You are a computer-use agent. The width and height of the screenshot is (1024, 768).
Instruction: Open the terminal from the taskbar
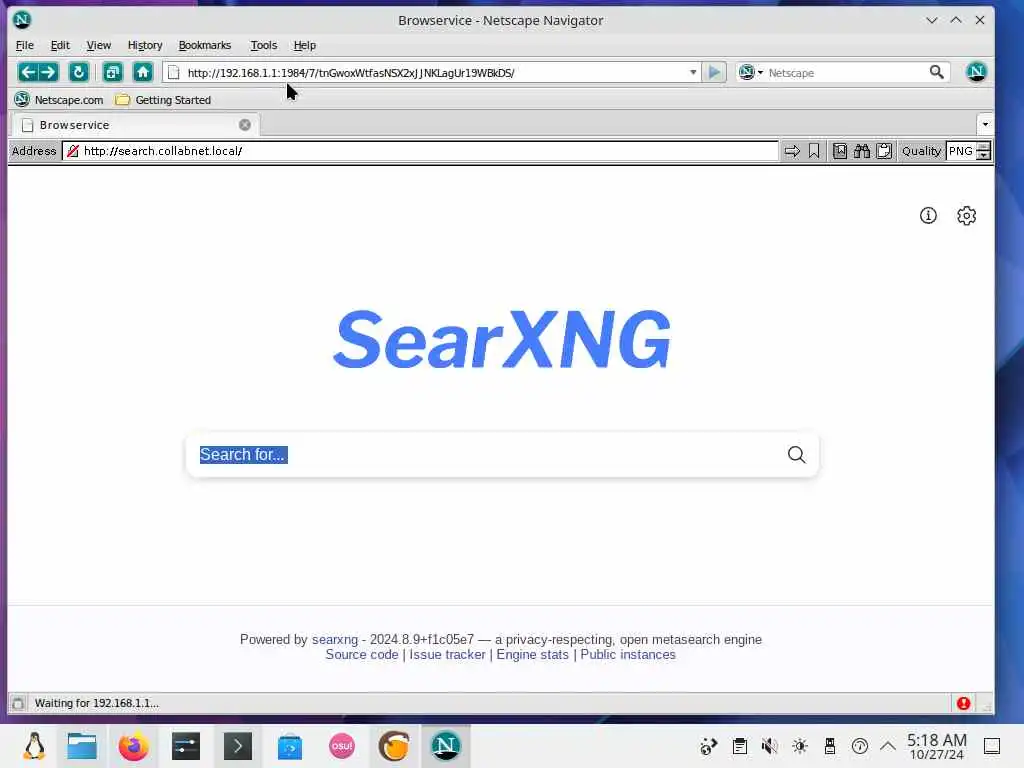(238, 746)
